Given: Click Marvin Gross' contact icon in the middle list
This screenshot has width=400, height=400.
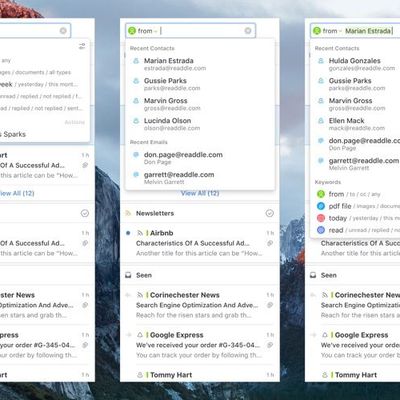Looking at the screenshot, I should (x=136, y=101).
